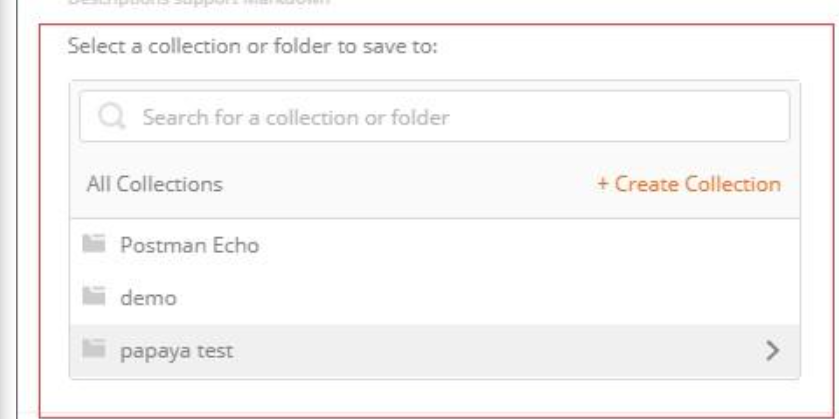Click blank space right of Postman Echo
The width and height of the screenshot is (839, 419).
click(x=500, y=245)
